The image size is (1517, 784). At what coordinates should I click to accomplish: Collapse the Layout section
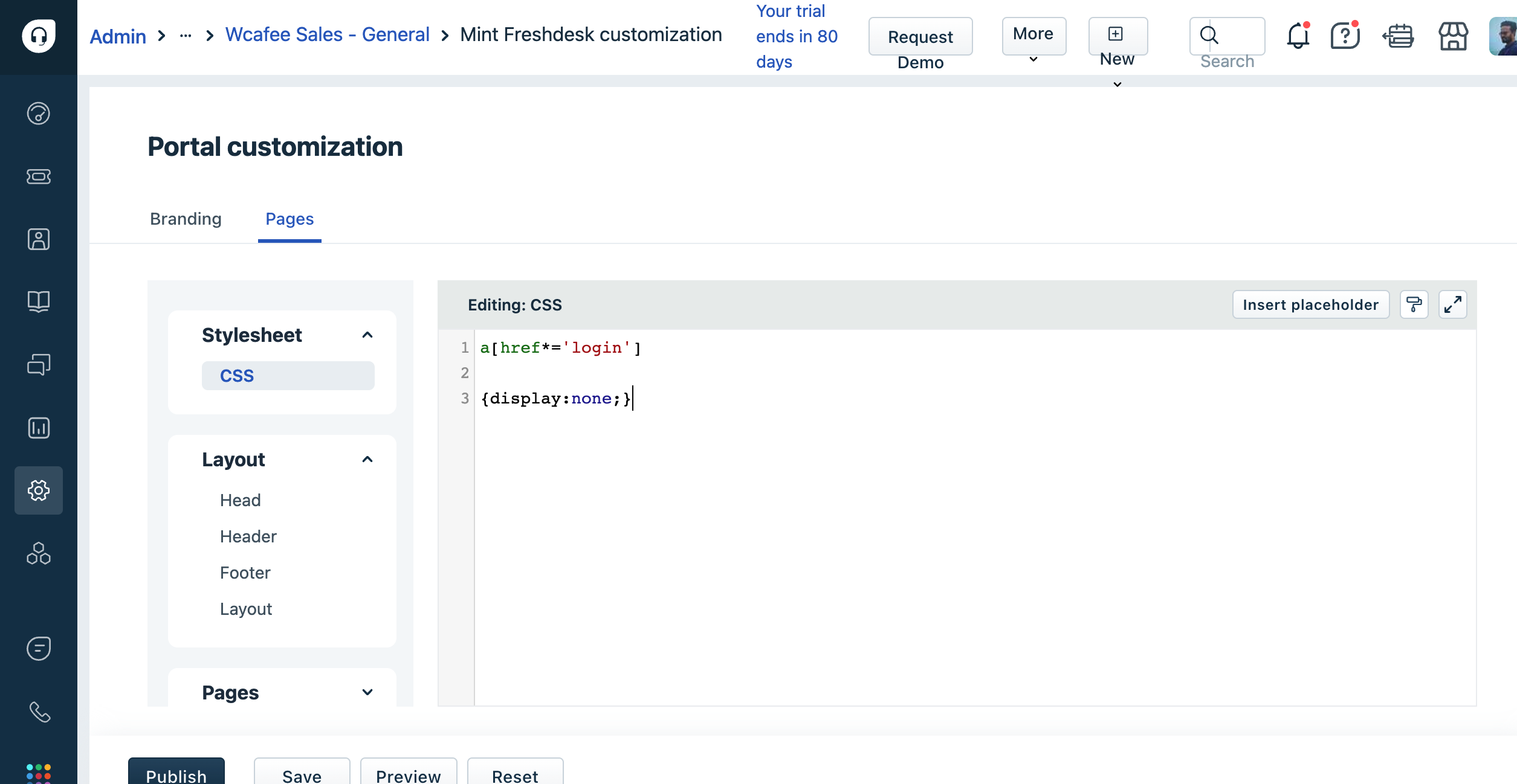(367, 459)
